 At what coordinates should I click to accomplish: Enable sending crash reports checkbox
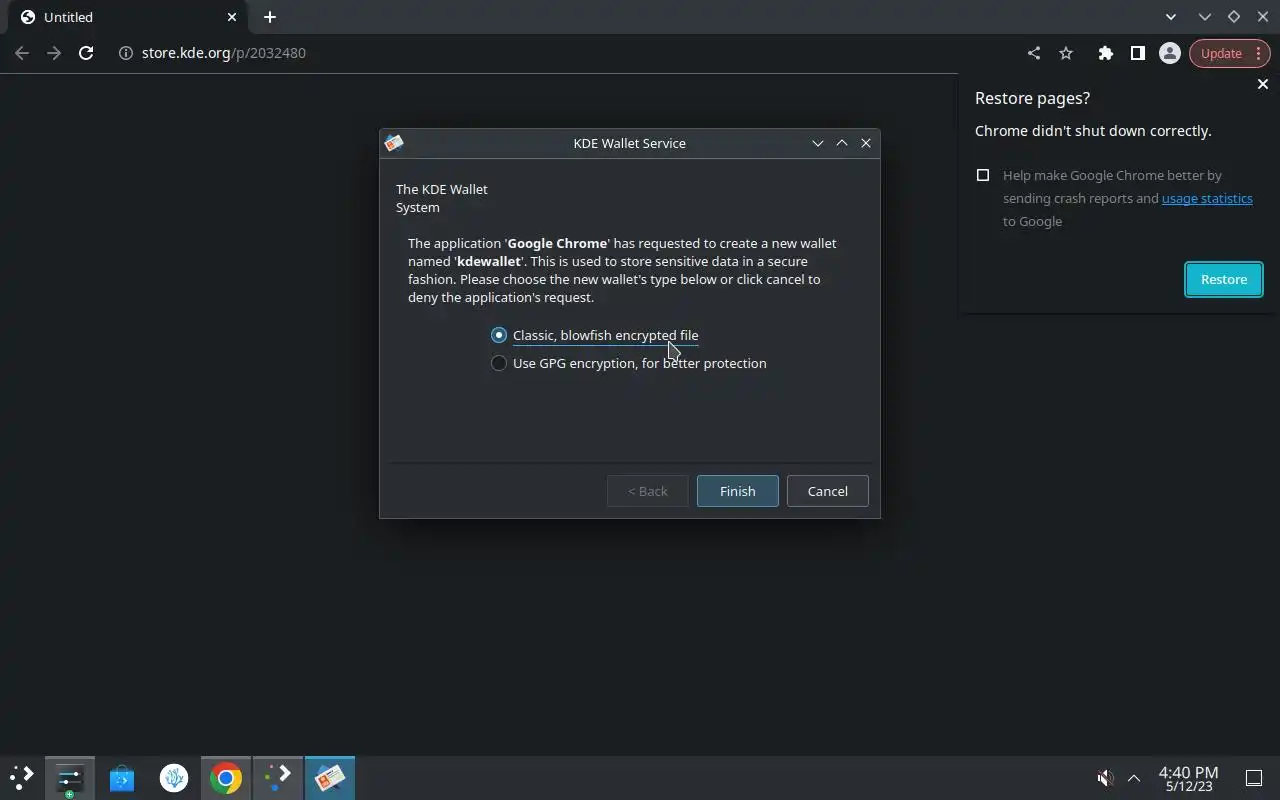[x=983, y=175]
